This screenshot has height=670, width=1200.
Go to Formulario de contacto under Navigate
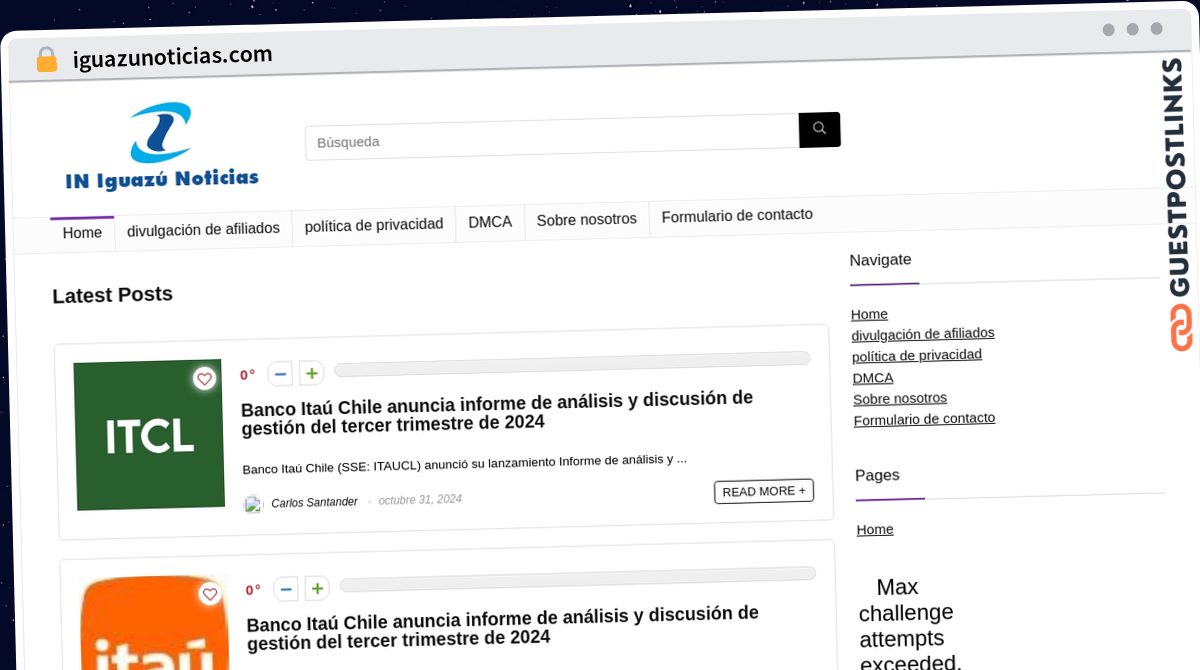tap(924, 419)
